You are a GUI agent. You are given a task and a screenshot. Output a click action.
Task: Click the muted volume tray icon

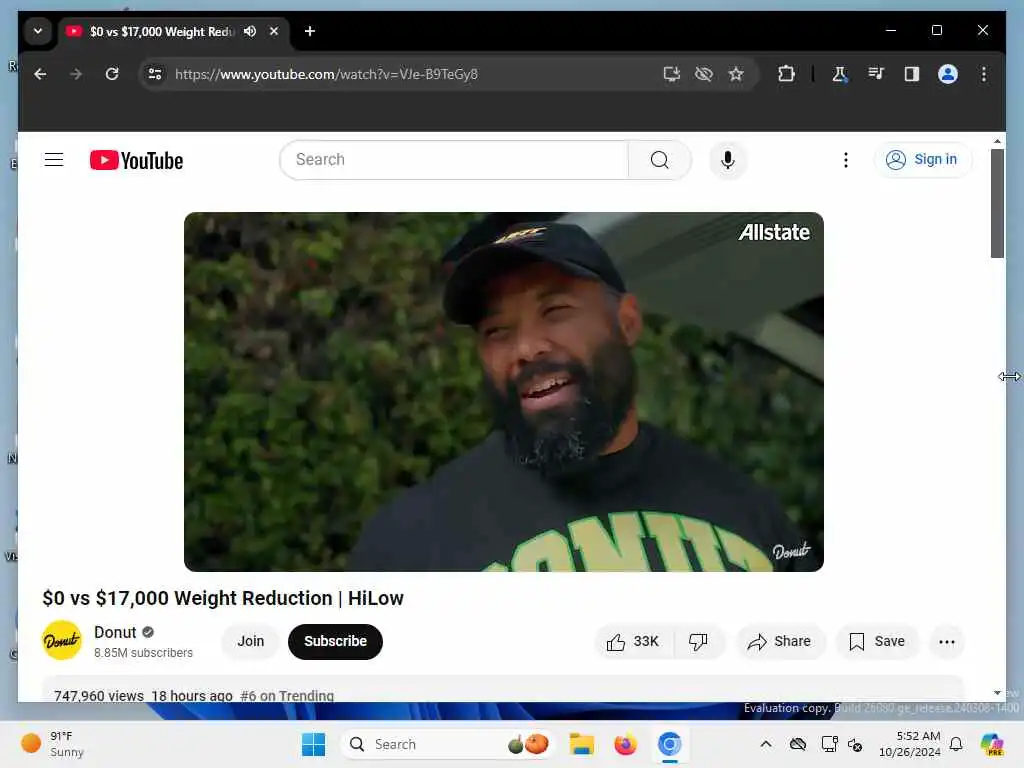[x=856, y=744]
